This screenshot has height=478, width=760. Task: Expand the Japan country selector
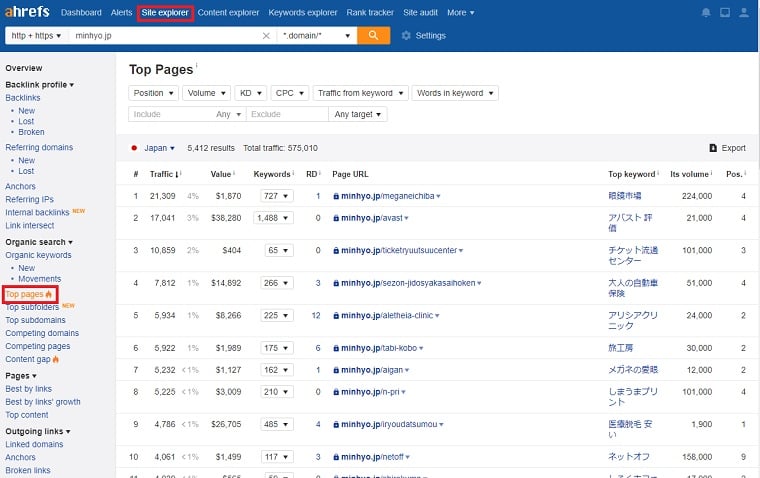(x=159, y=147)
